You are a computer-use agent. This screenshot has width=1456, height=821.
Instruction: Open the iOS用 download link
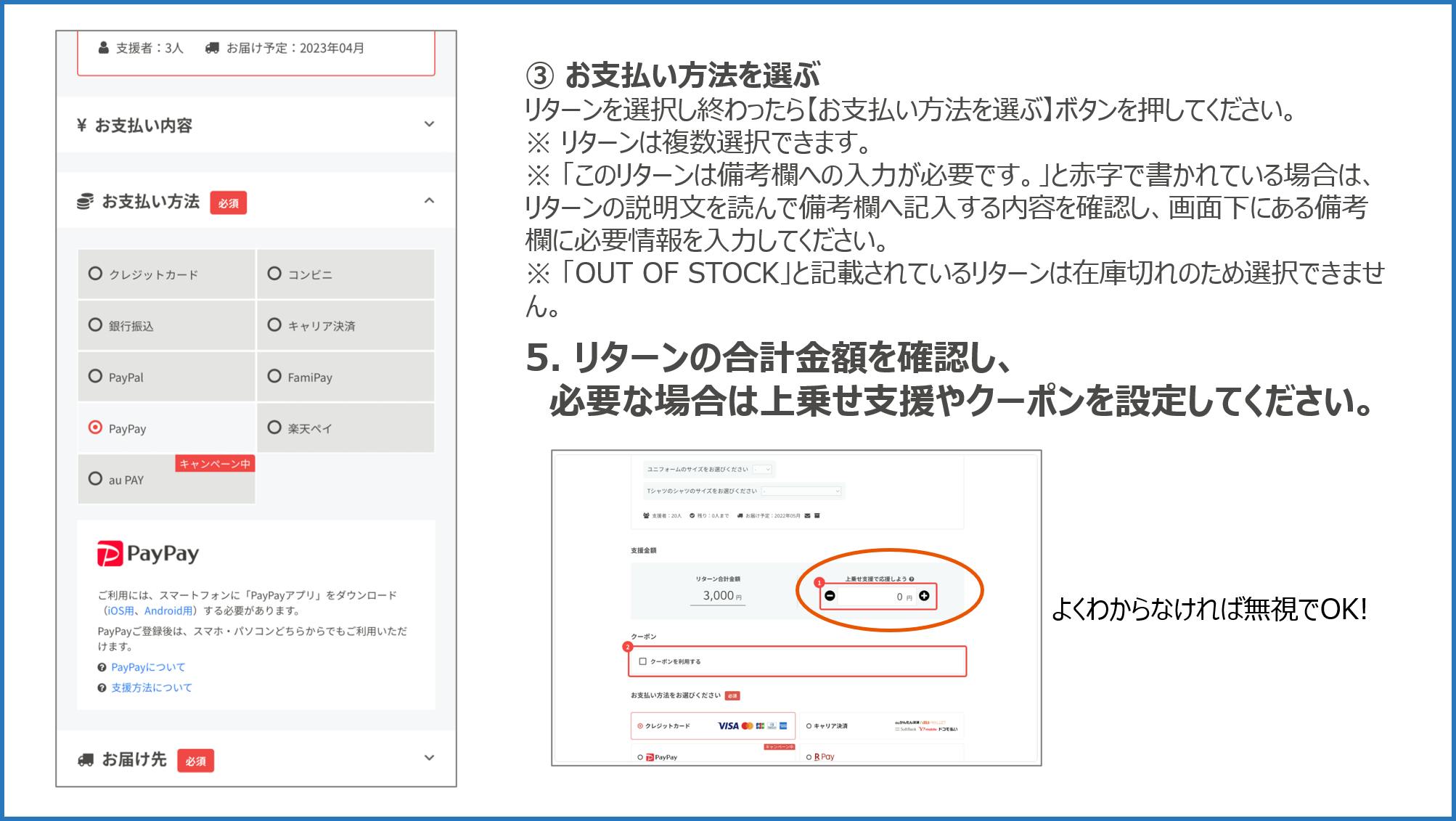pyautogui.click(x=120, y=610)
